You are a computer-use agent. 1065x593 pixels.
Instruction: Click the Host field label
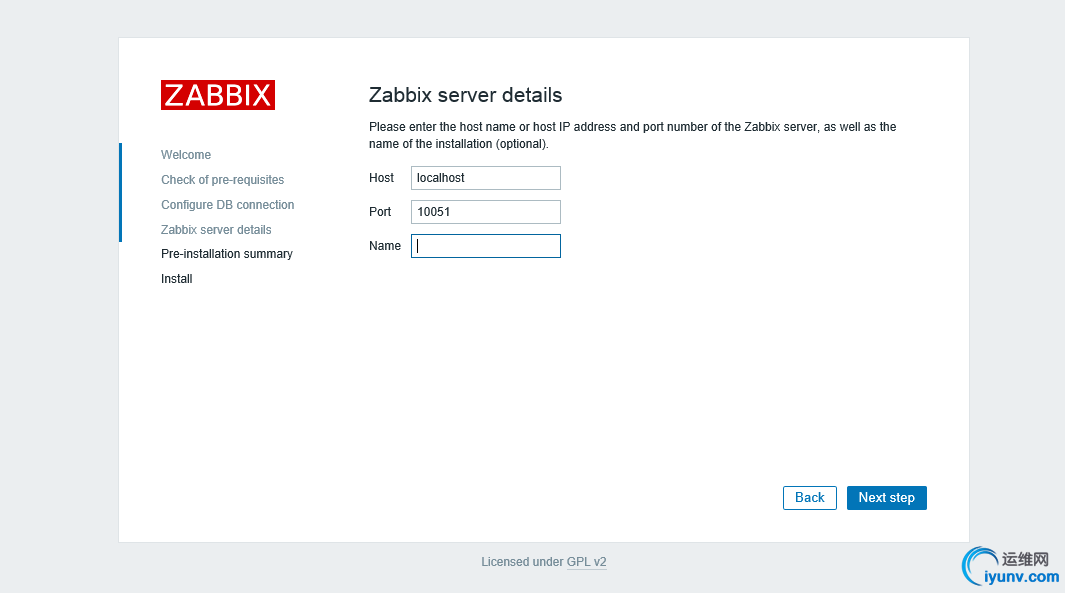(381, 178)
